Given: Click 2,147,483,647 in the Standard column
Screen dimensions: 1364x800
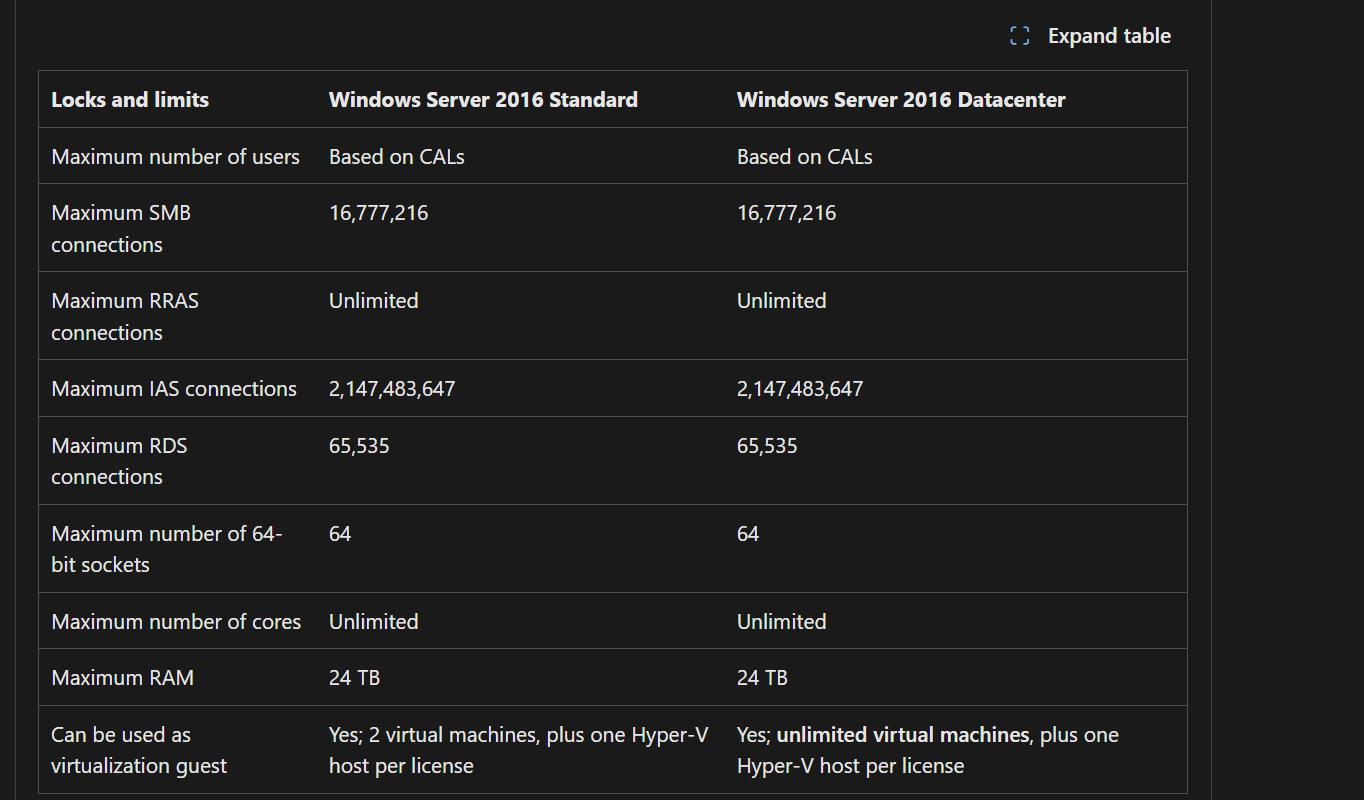Looking at the screenshot, I should pos(392,389).
